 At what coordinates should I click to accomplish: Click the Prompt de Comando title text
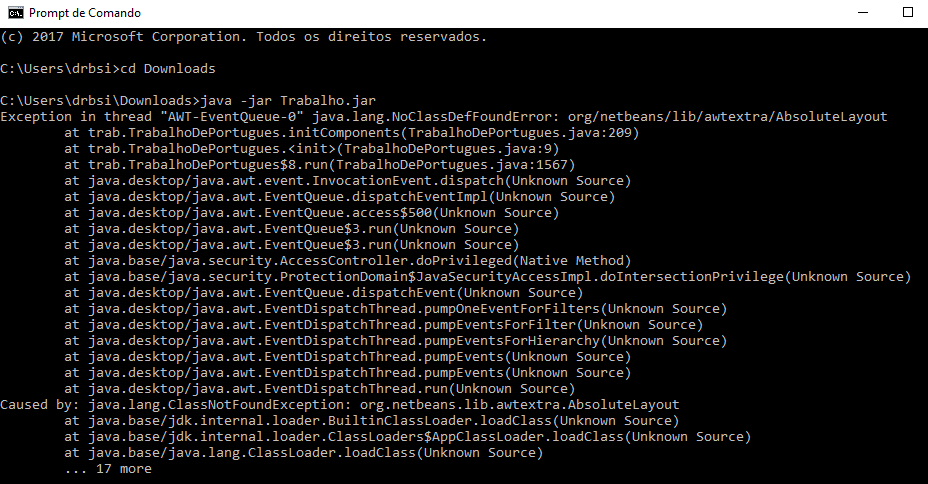[85, 12]
